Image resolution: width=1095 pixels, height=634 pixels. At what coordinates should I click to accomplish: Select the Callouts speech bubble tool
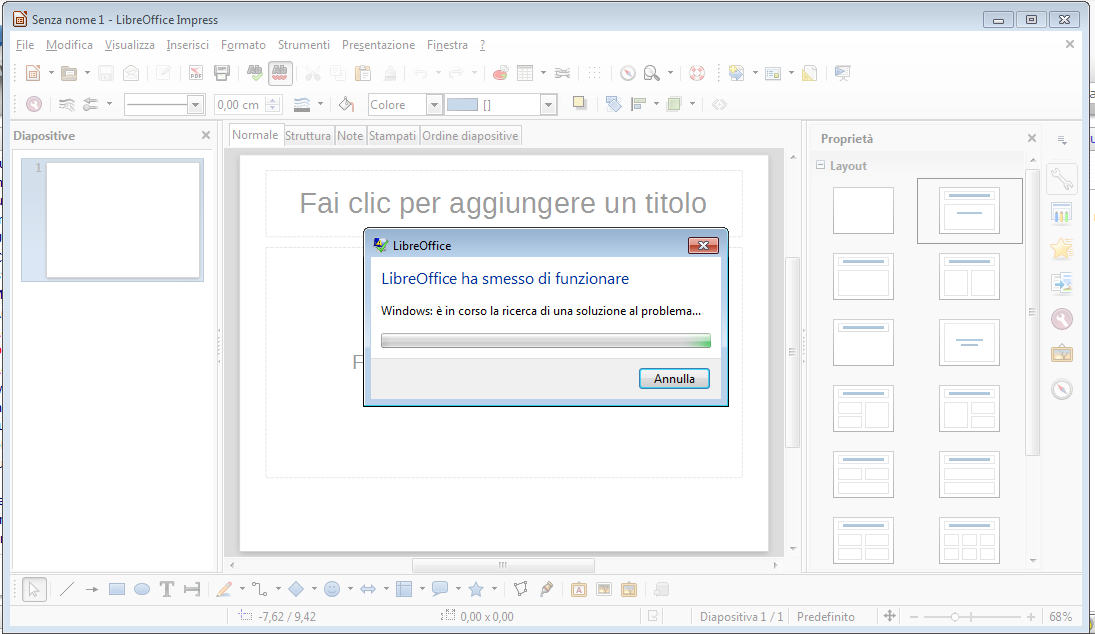pyautogui.click(x=440, y=589)
